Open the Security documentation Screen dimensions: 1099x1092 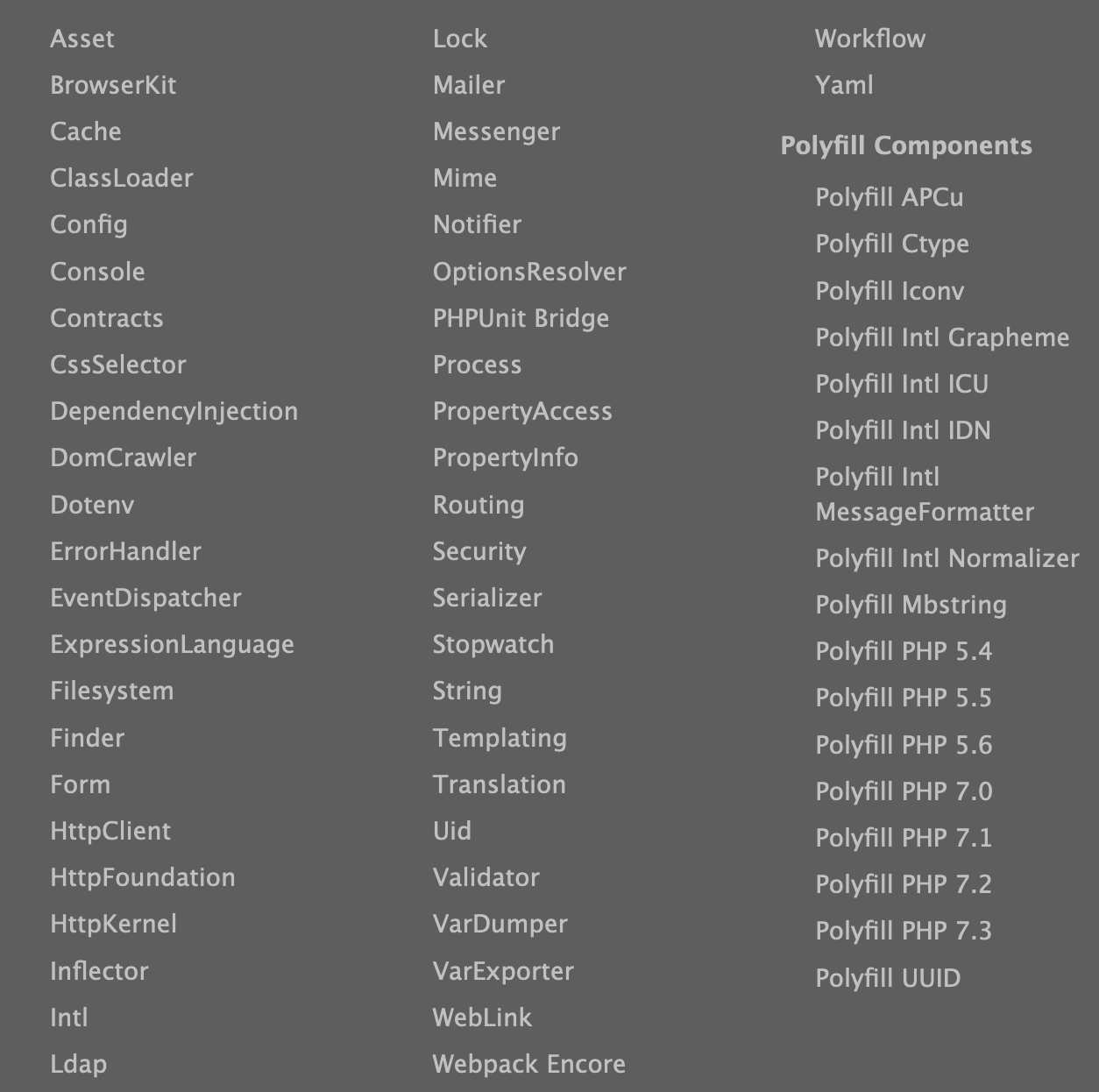click(x=479, y=551)
